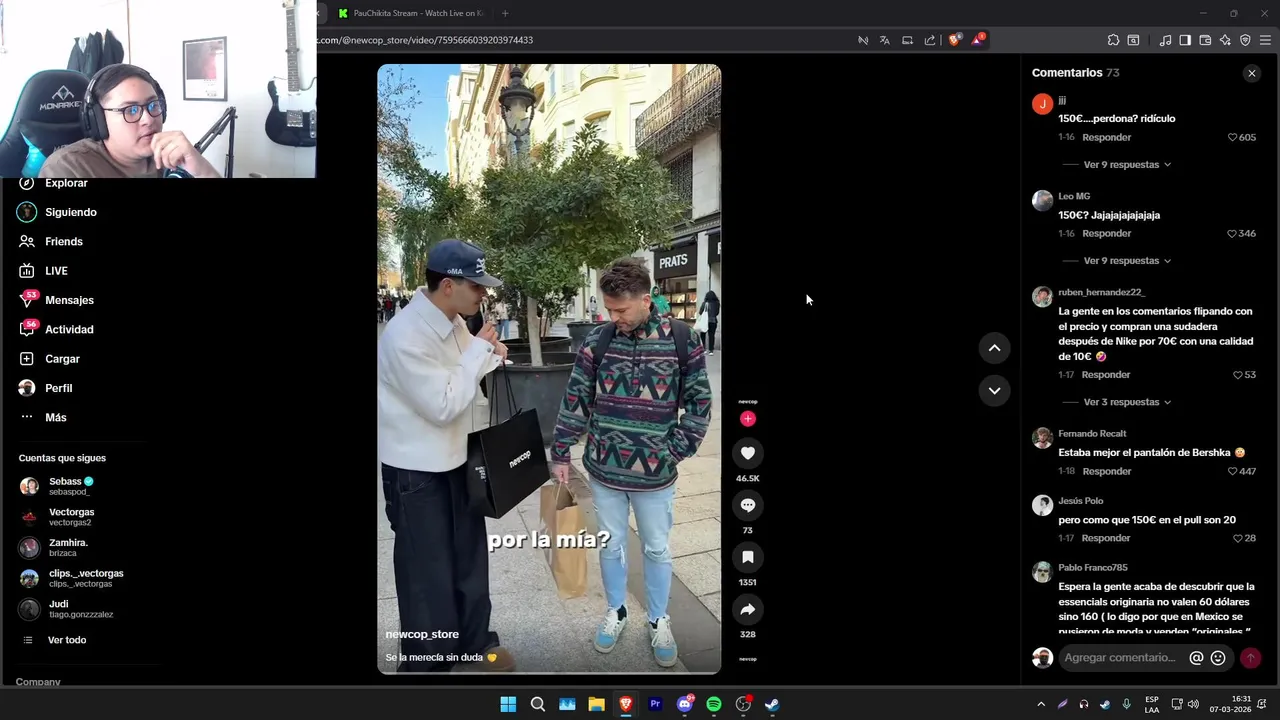1280x720 pixels.
Task: Close the Comentarios panel
Action: click(x=1251, y=73)
